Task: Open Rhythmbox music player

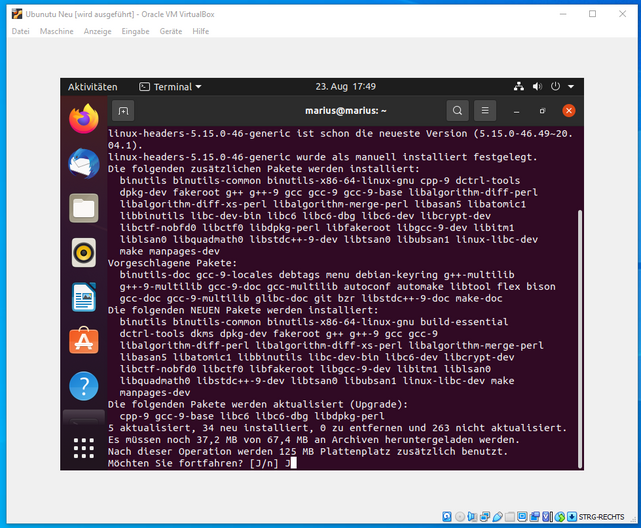Action: point(84,252)
